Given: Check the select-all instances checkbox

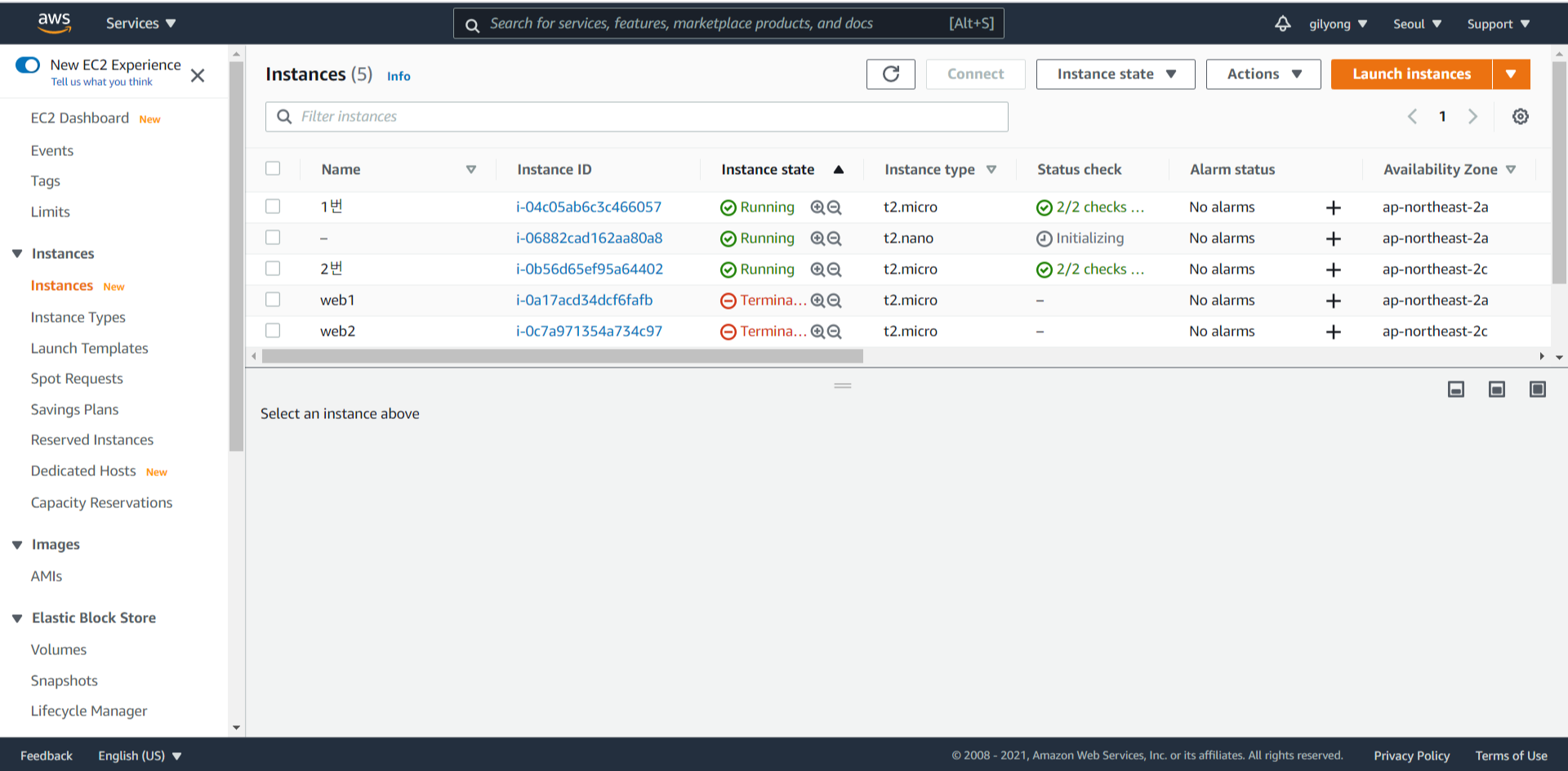Looking at the screenshot, I should pyautogui.click(x=273, y=168).
